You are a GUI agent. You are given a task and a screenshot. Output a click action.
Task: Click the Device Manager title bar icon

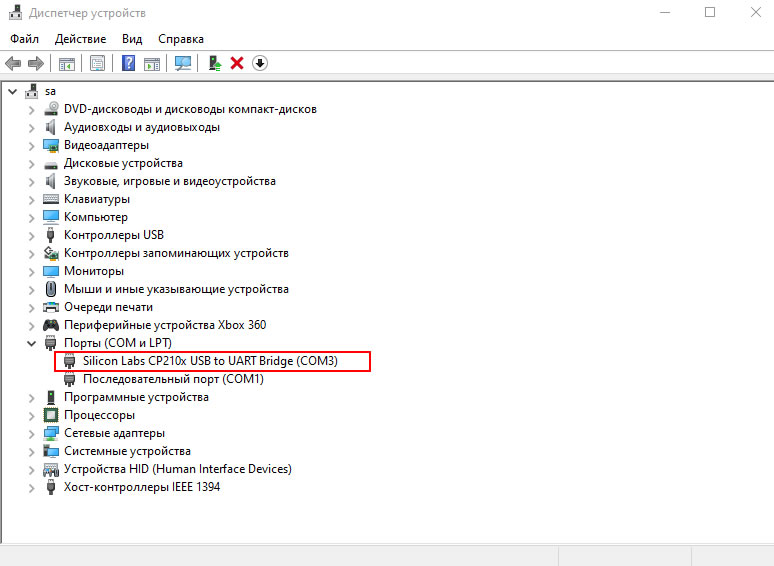(16, 13)
